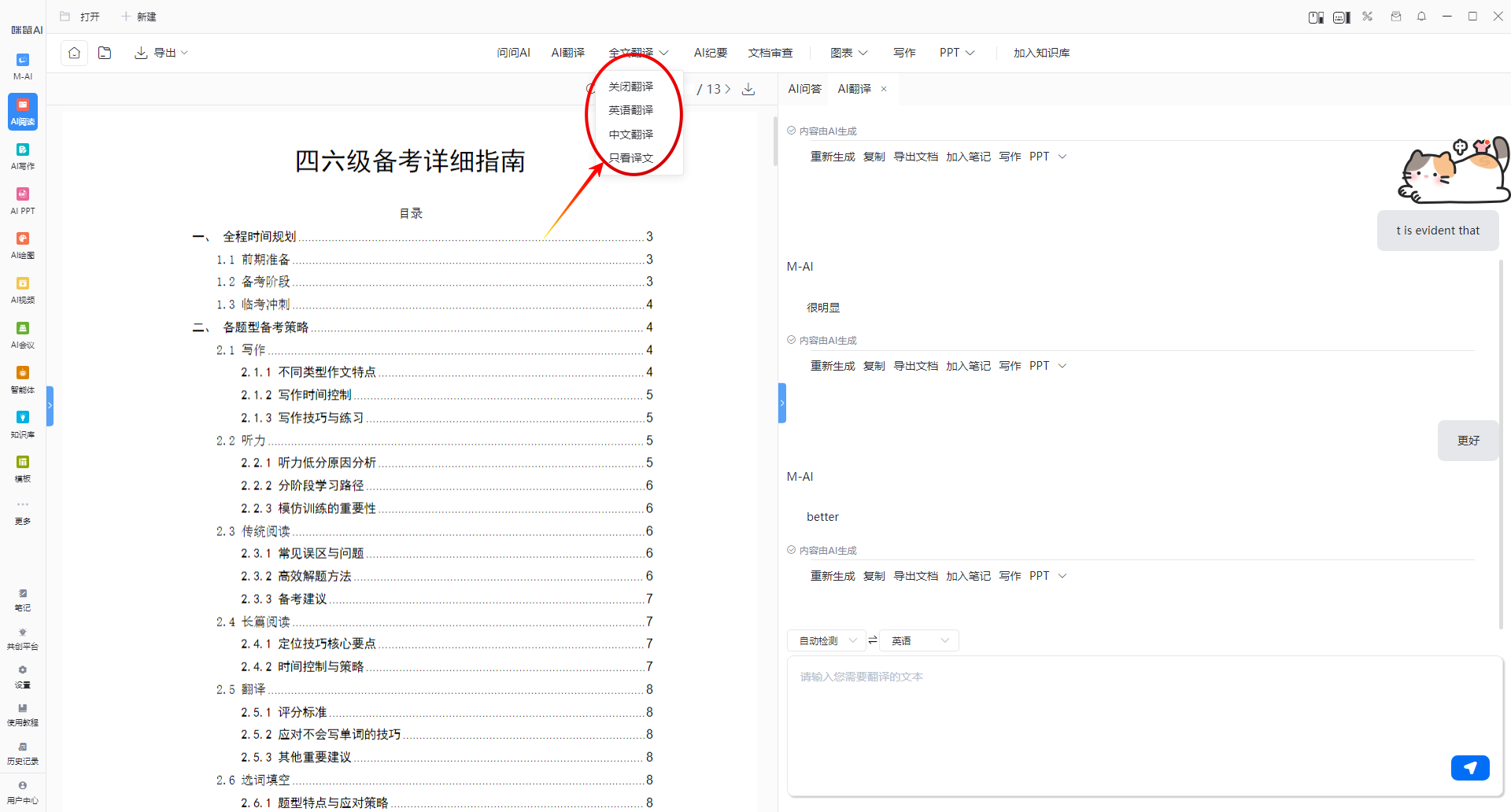1511x812 pixels.
Task: Expand the 英语 target language dropdown
Action: tap(919, 640)
